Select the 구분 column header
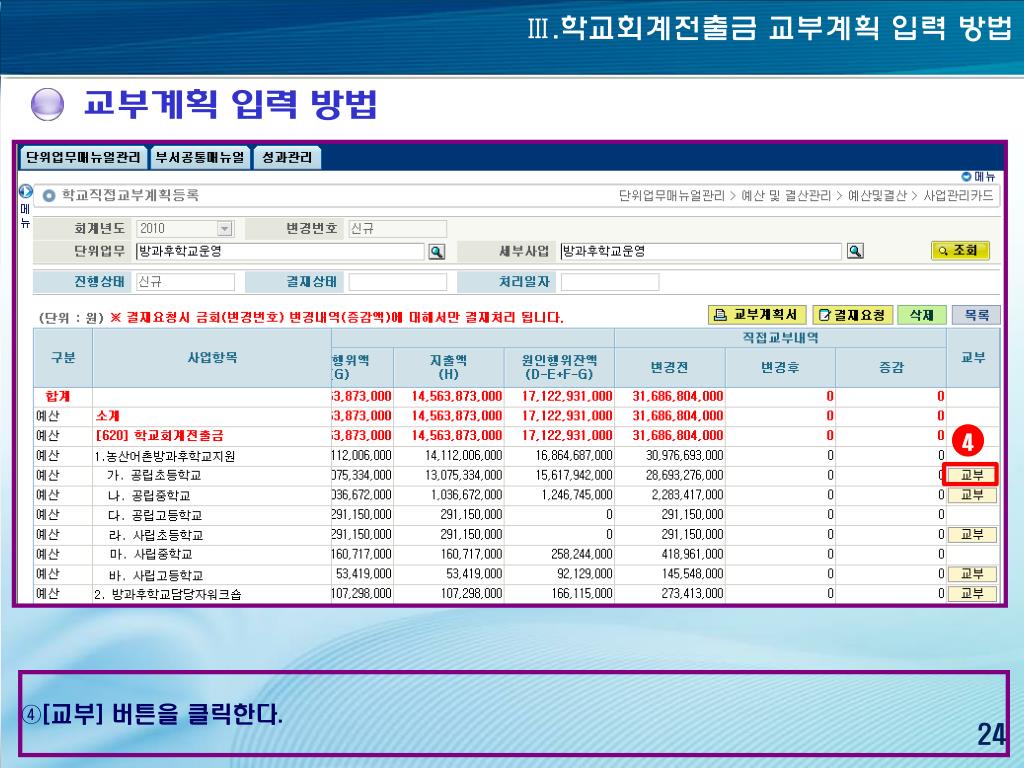Viewport: 1024px width, 768px height. tap(63, 358)
